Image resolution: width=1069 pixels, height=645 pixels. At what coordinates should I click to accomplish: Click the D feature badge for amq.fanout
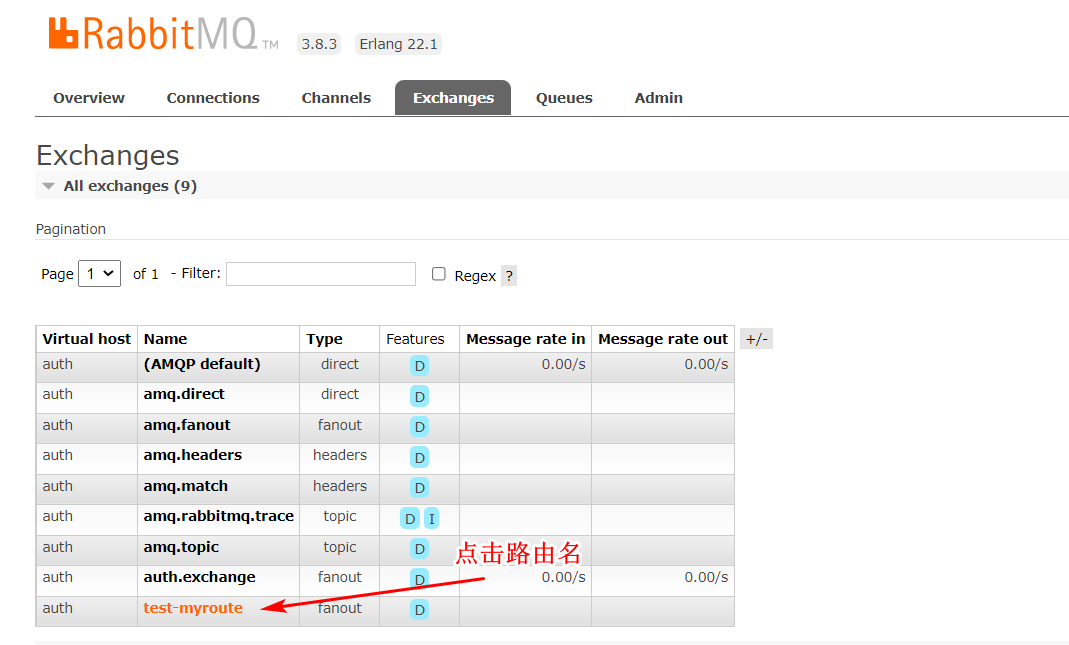point(419,427)
